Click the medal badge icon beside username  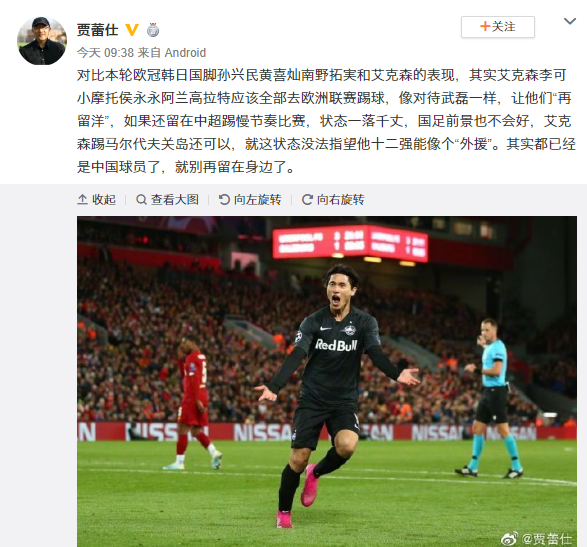153,30
